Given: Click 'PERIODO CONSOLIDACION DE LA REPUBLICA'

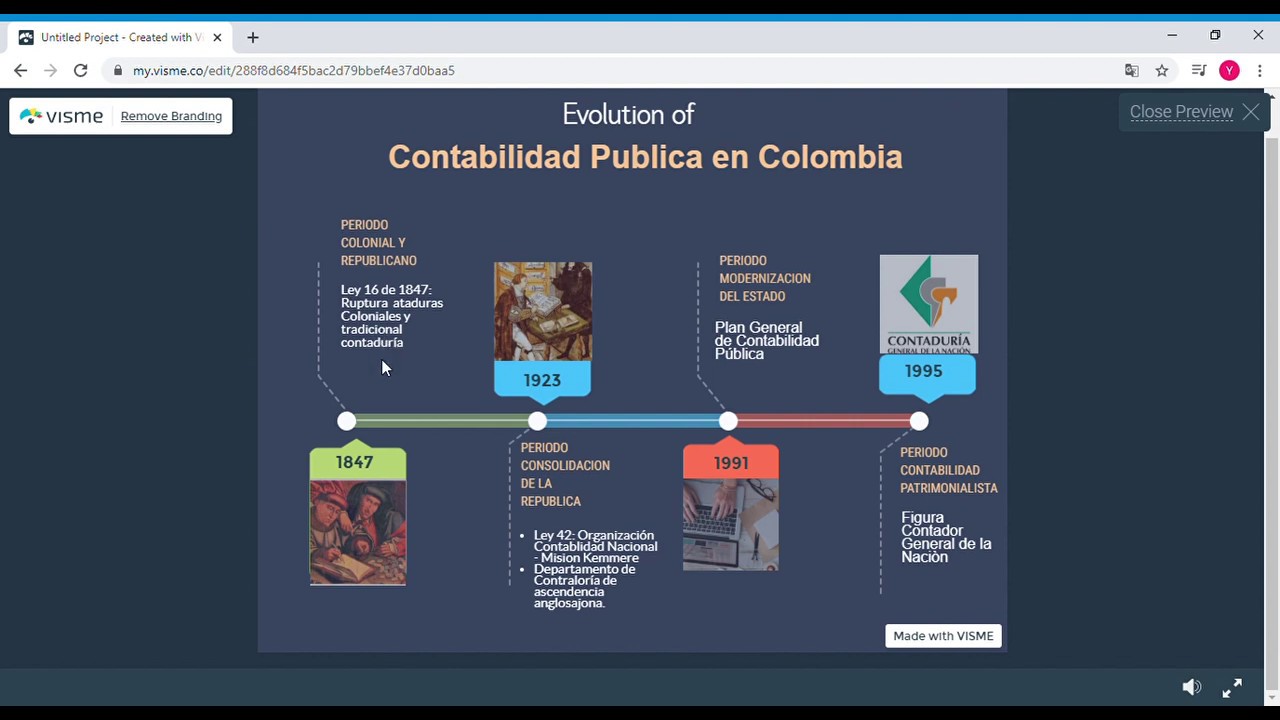Looking at the screenshot, I should click(565, 474).
